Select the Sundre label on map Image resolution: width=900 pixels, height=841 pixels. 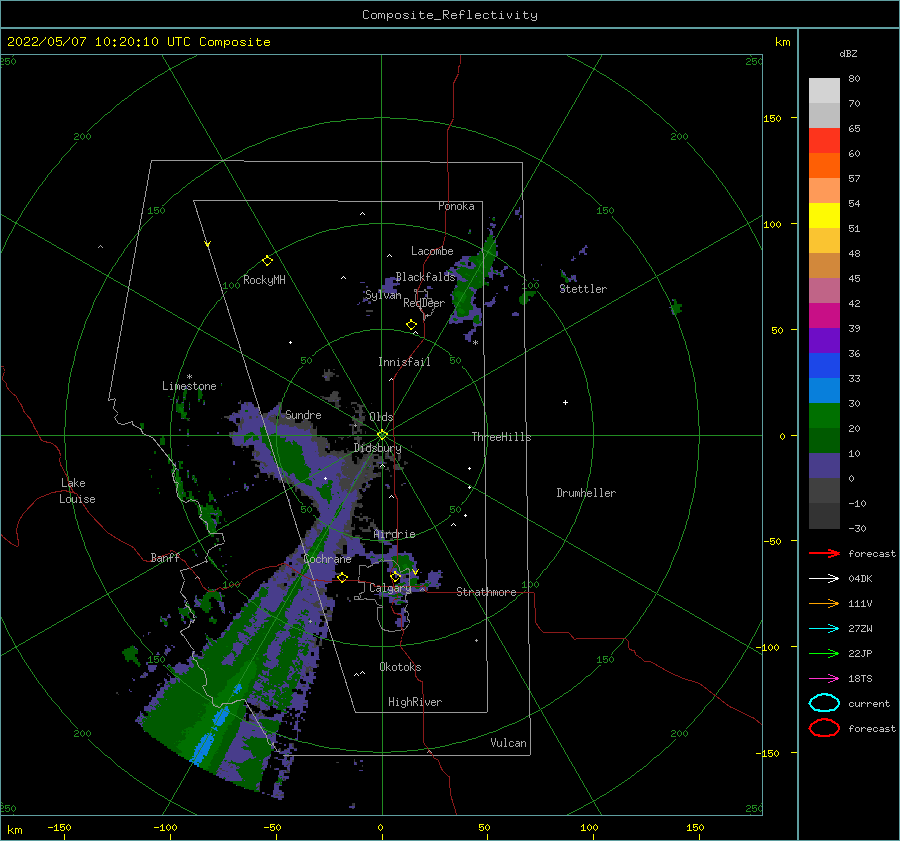[x=303, y=414]
